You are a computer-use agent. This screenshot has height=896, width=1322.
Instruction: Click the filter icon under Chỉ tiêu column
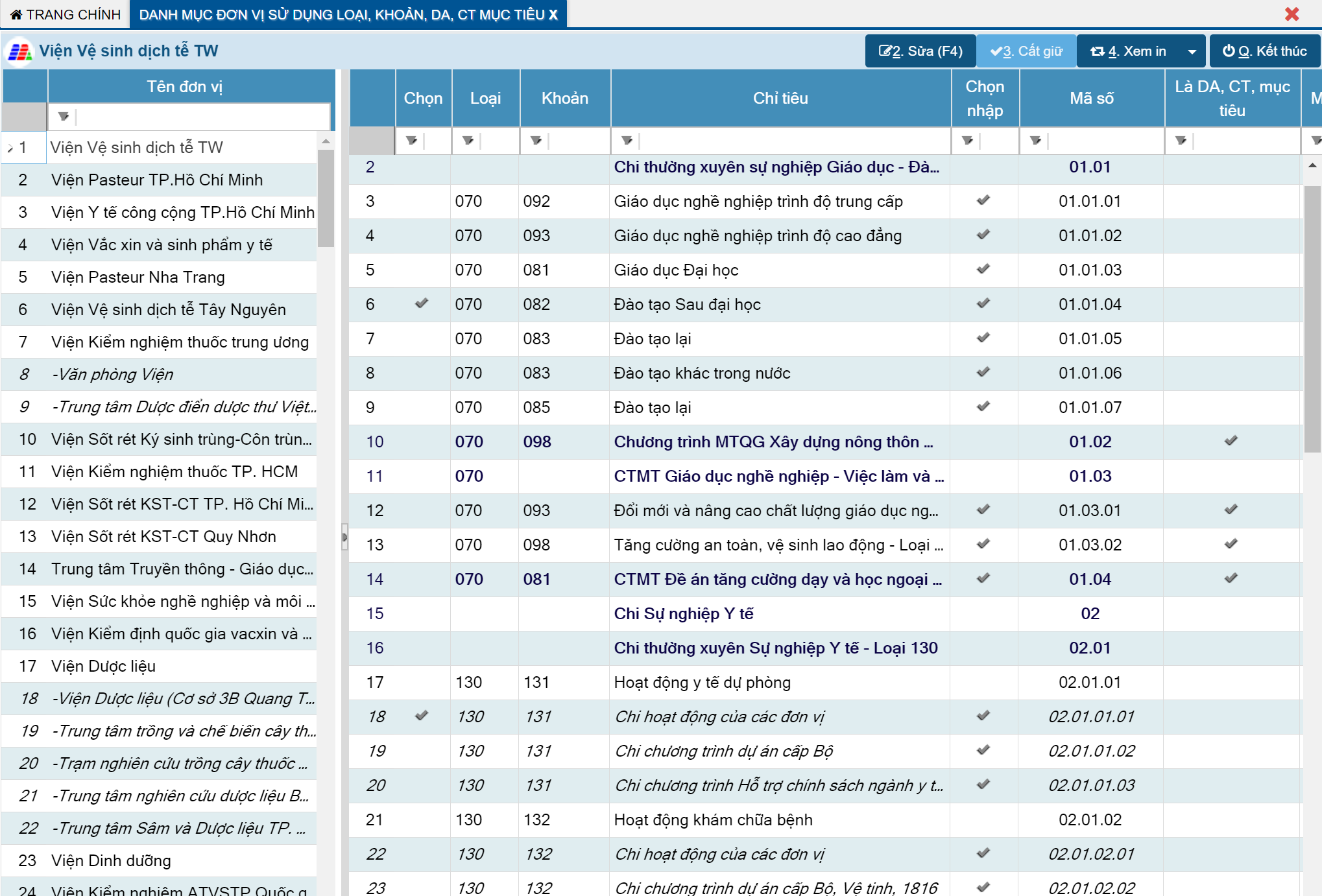click(x=627, y=140)
